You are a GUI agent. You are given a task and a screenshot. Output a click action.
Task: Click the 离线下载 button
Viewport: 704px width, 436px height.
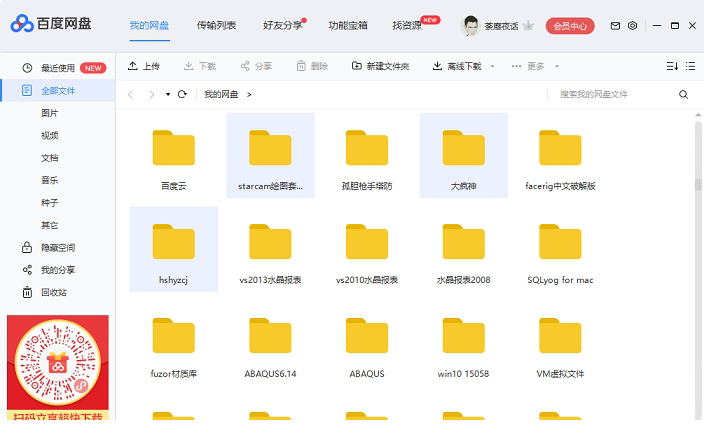click(457, 66)
